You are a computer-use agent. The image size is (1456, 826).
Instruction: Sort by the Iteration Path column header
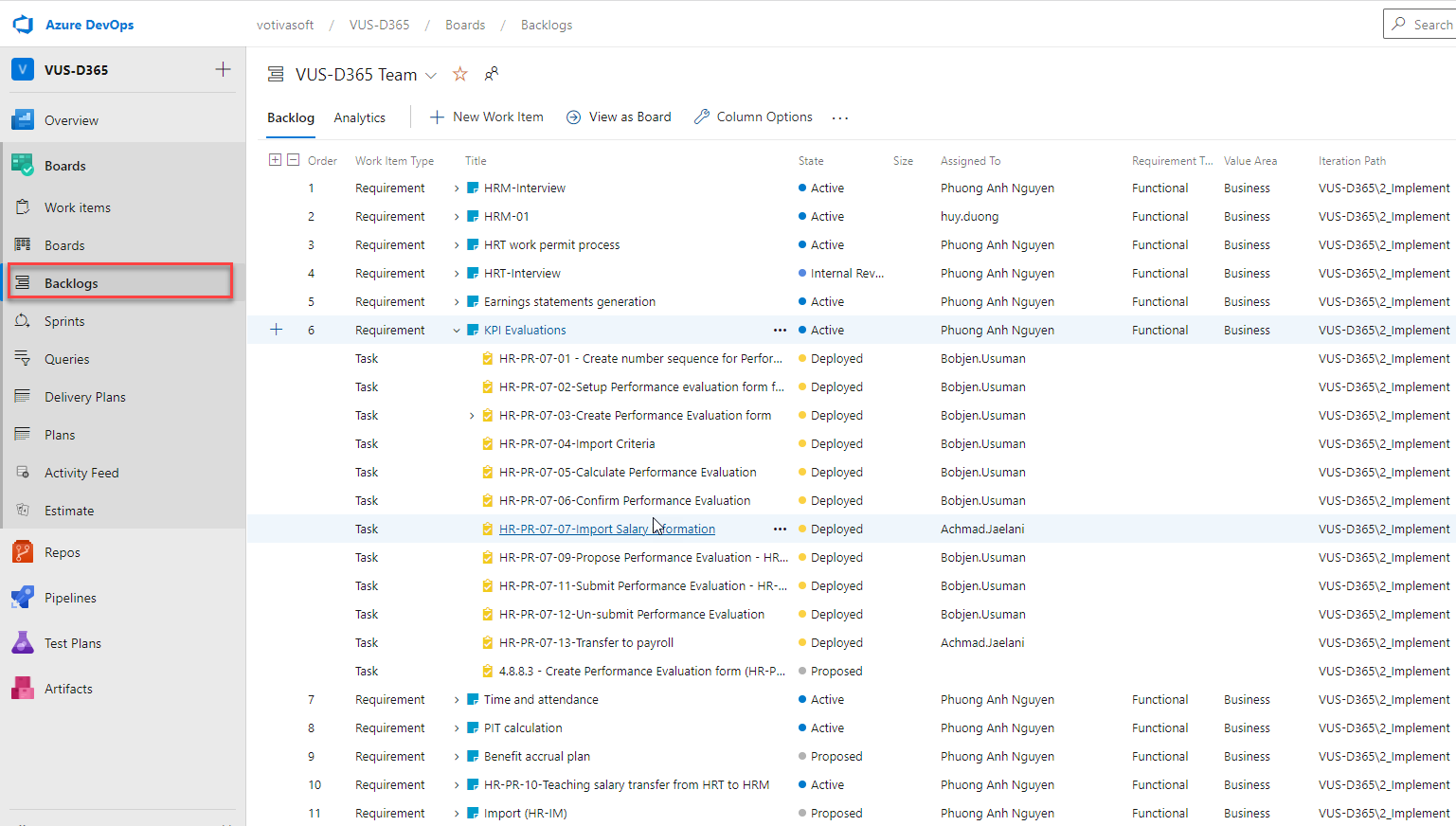[x=1352, y=161]
